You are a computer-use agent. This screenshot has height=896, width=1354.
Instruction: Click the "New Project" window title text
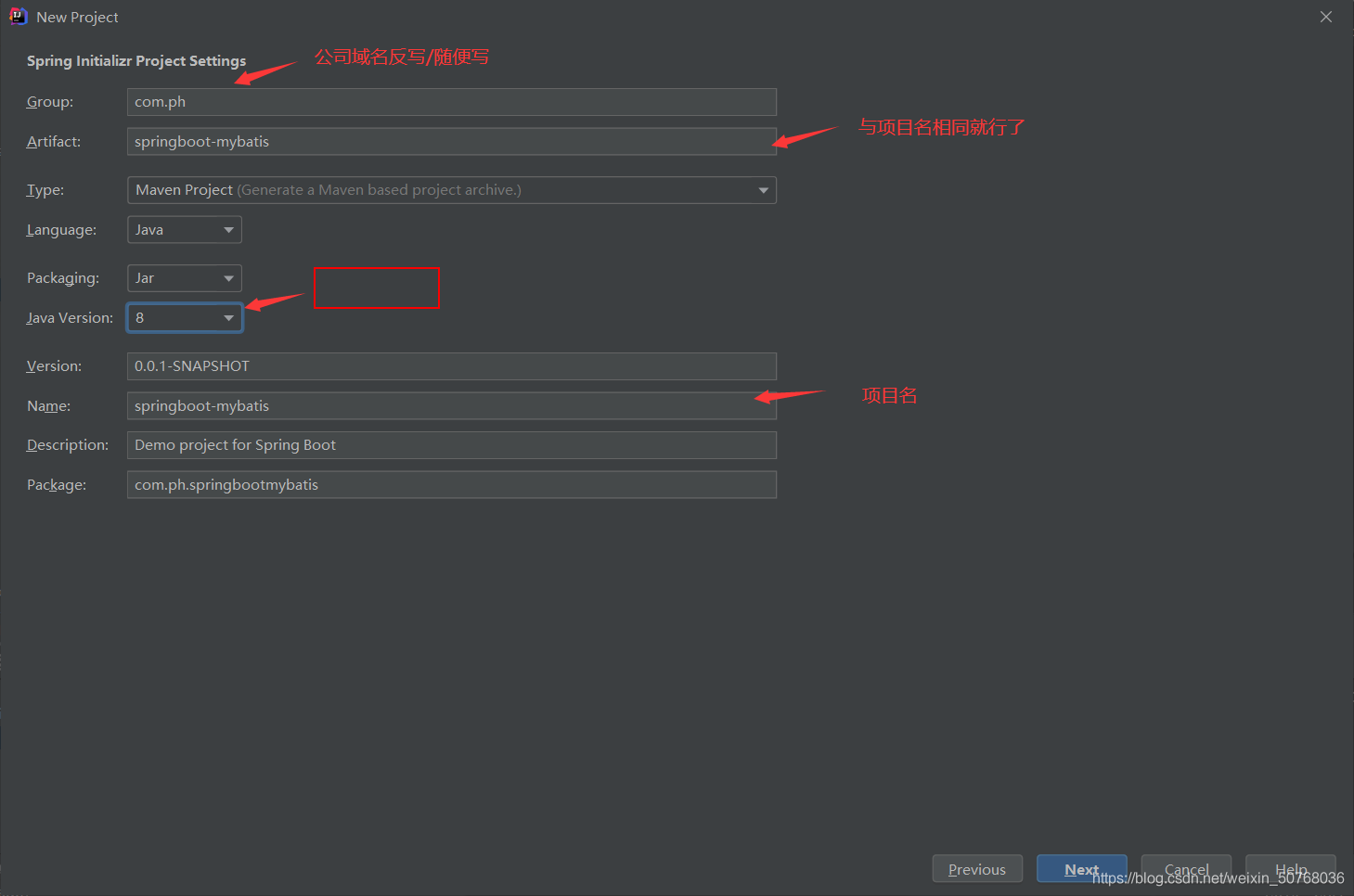coord(77,18)
